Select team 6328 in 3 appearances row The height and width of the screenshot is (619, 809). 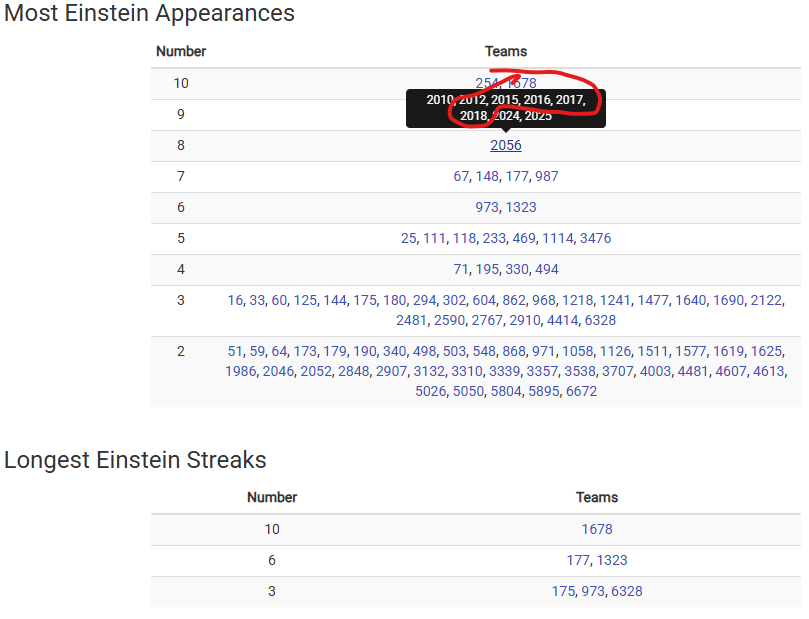(600, 320)
